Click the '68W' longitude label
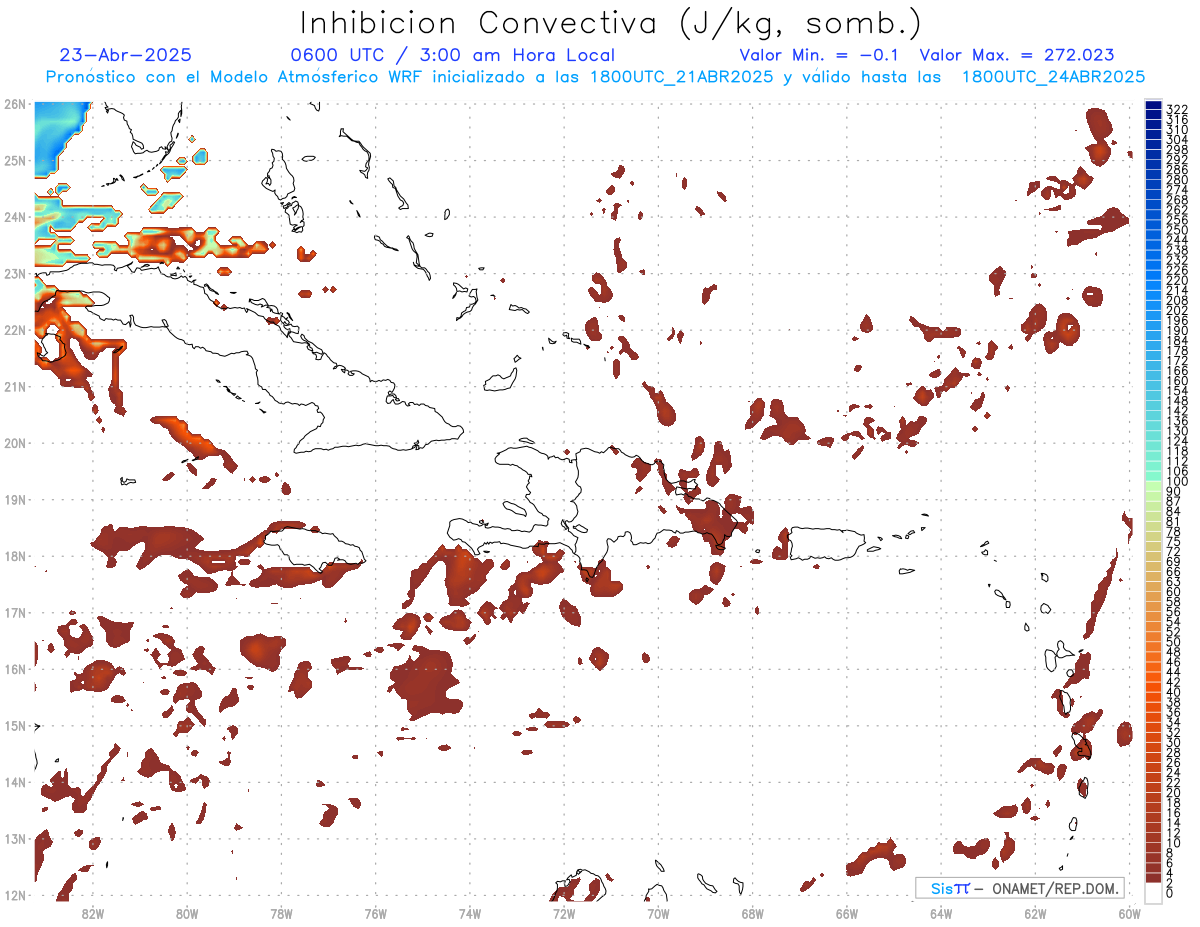Image resolution: width=1200 pixels, height=927 pixels. point(753,912)
